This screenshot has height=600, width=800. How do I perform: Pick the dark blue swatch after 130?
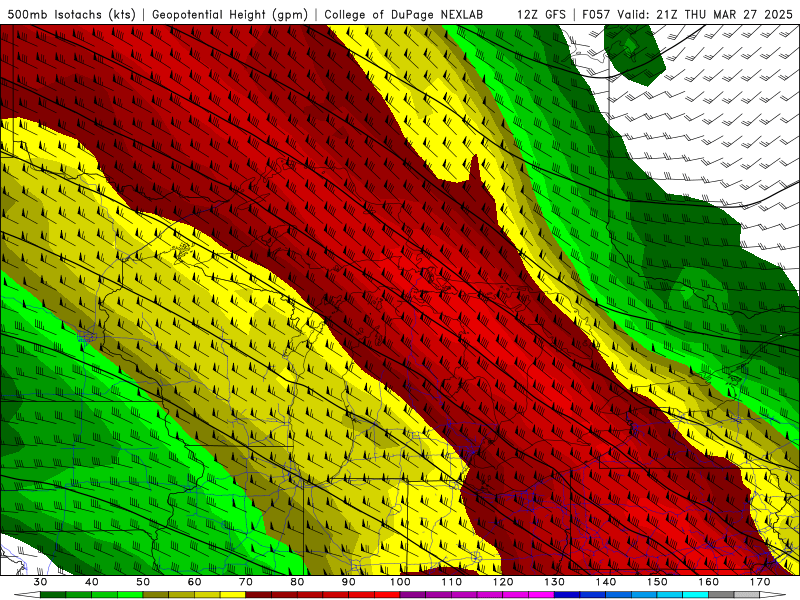click(x=567, y=595)
